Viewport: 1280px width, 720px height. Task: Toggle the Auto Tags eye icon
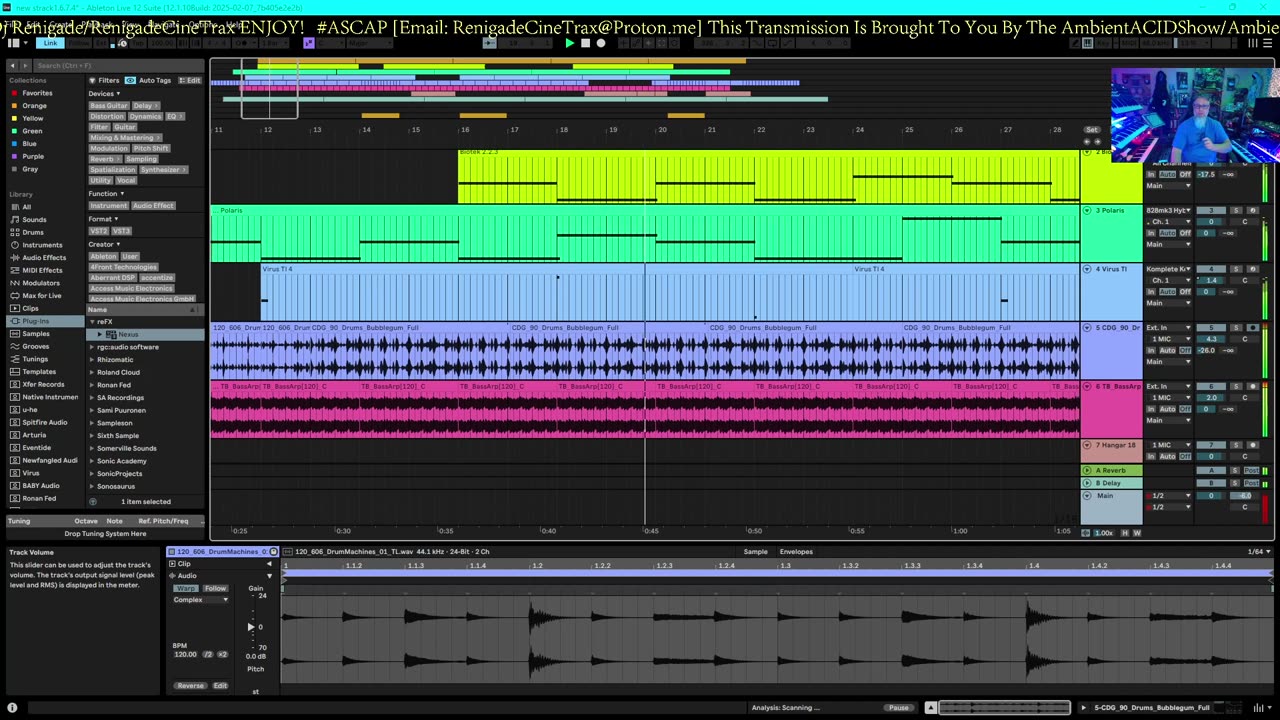130,80
